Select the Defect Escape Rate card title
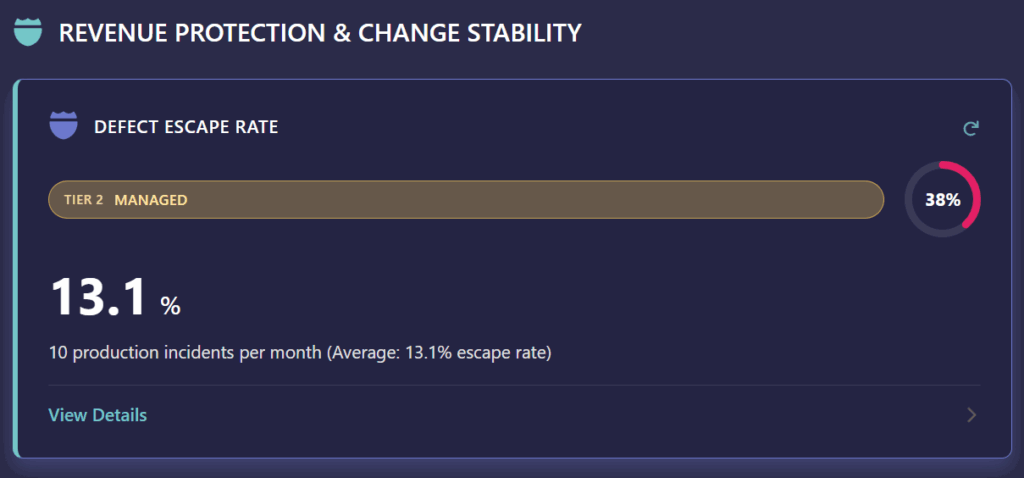Image resolution: width=1024 pixels, height=478 pixels. pos(186,127)
